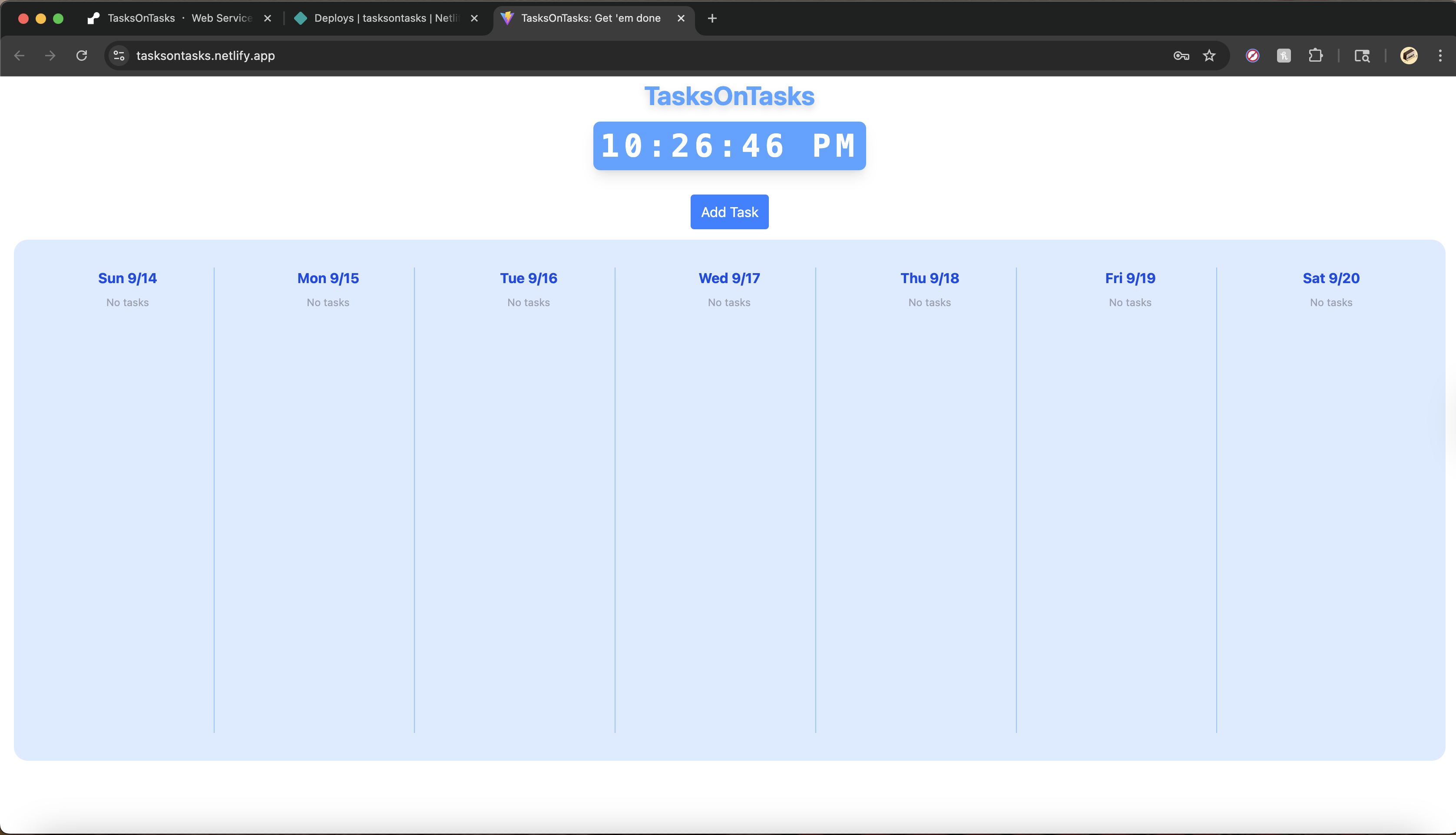Open a new tab with the plus button
This screenshot has height=835, width=1456.
(712, 18)
